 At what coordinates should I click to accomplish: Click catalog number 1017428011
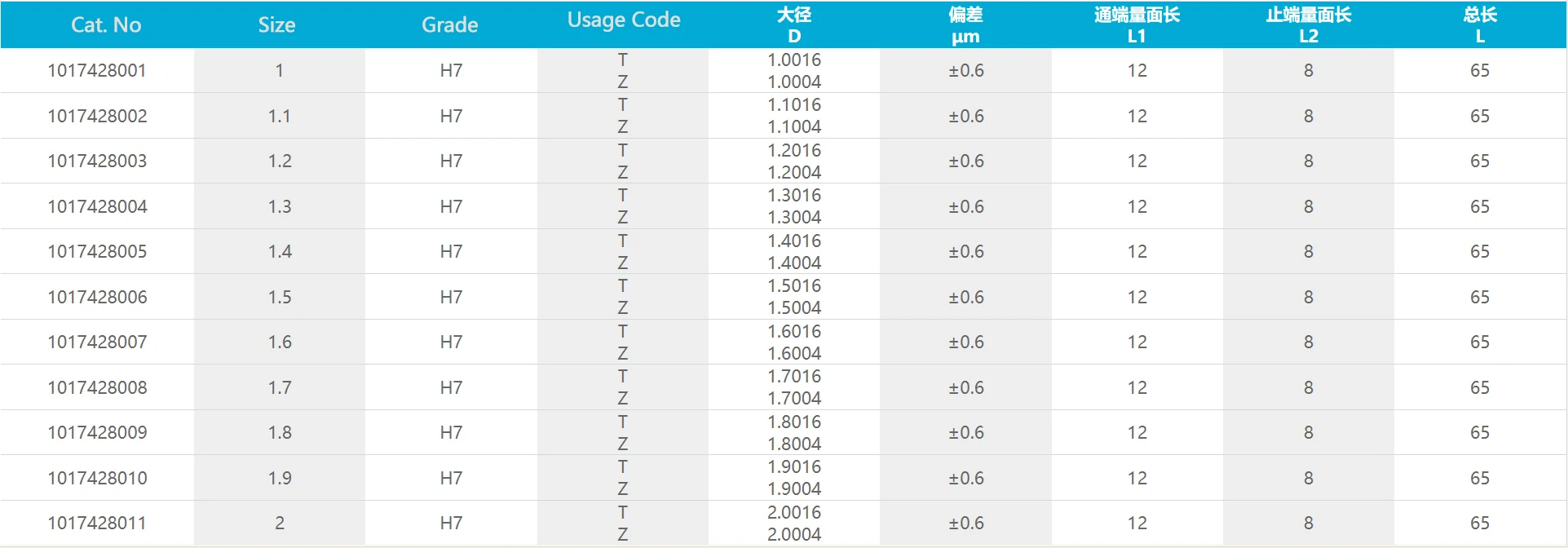click(97, 524)
